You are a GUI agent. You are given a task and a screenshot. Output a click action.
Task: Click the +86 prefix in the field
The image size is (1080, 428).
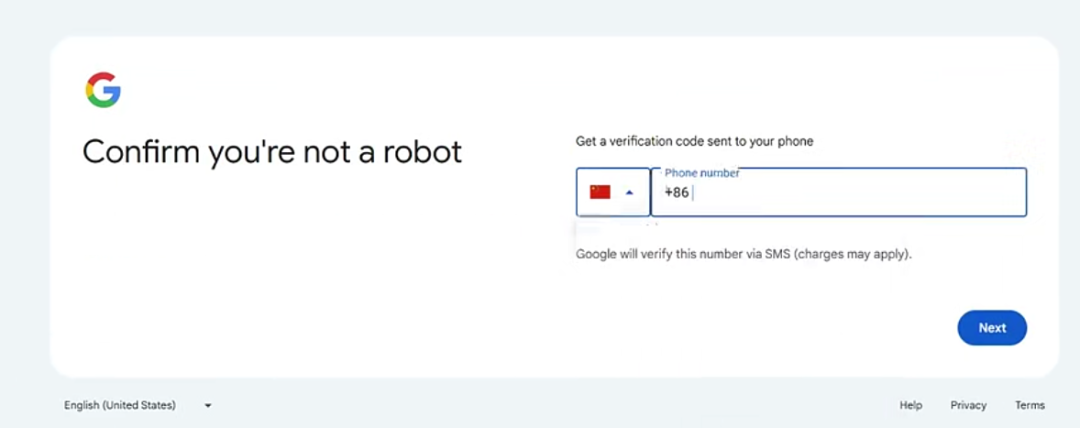click(x=677, y=193)
